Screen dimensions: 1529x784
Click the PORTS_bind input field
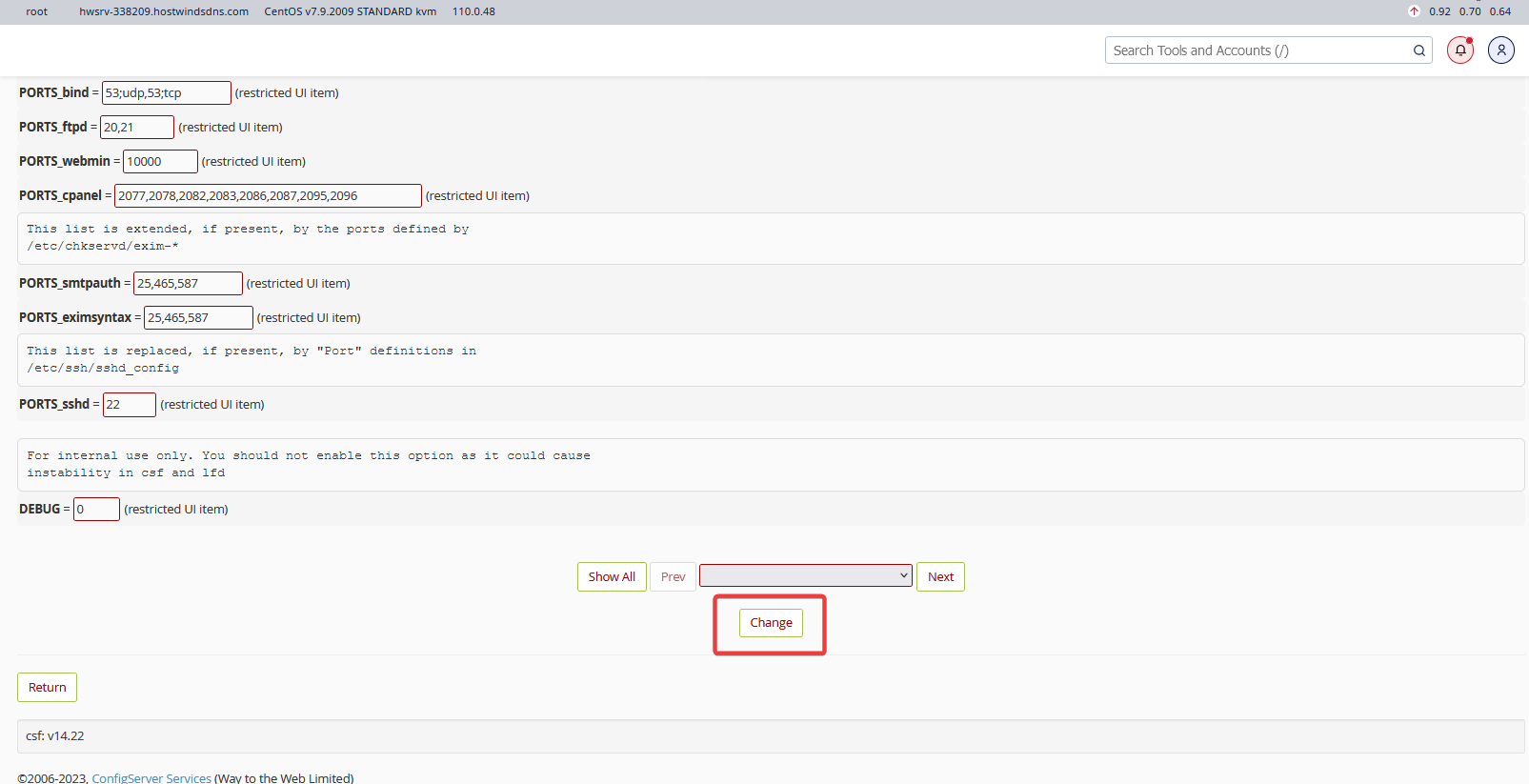click(166, 93)
